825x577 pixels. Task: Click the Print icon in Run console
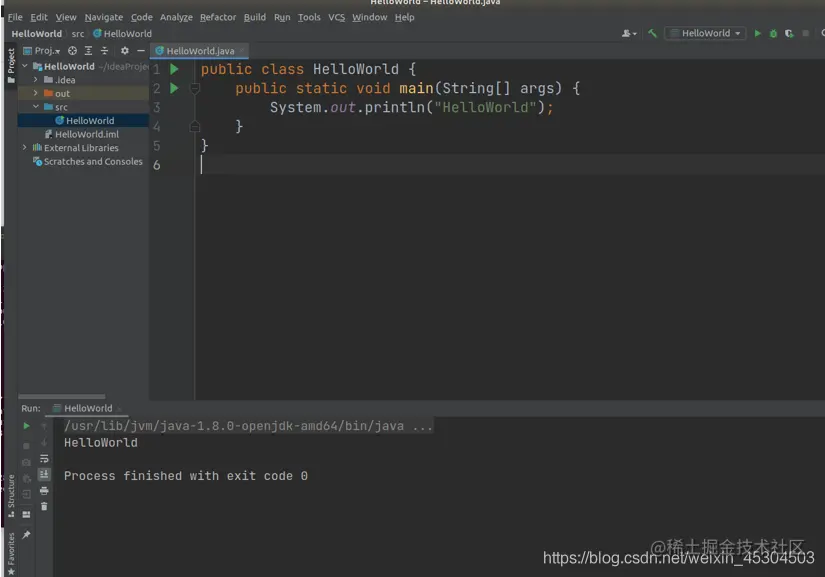coord(44,491)
